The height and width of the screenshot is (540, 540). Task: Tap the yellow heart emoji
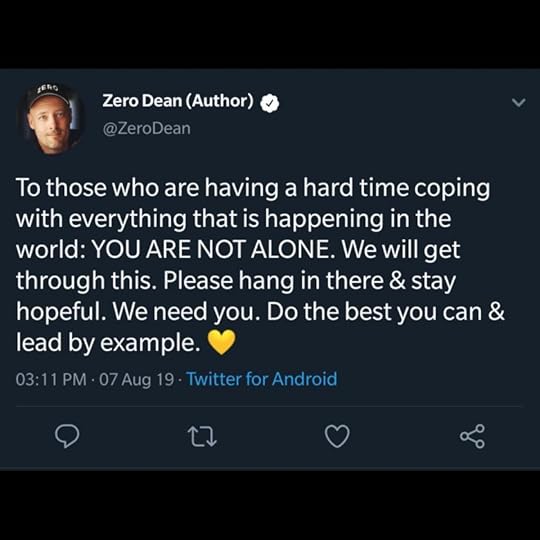[x=222, y=342]
